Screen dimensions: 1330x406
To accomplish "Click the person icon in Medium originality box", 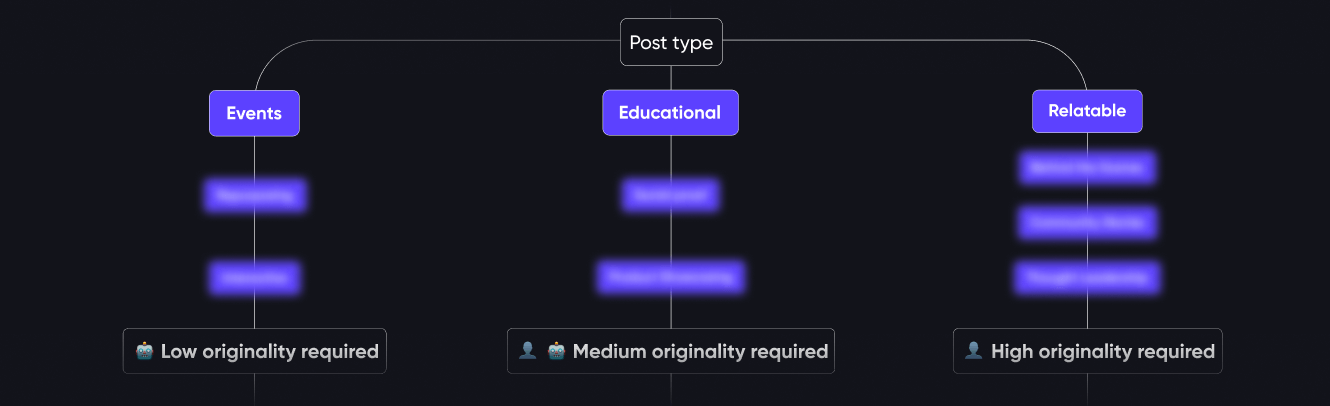I will click(528, 351).
